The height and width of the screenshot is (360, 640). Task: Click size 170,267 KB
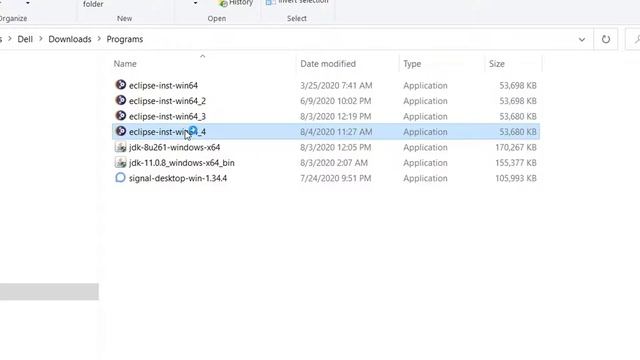(516, 147)
